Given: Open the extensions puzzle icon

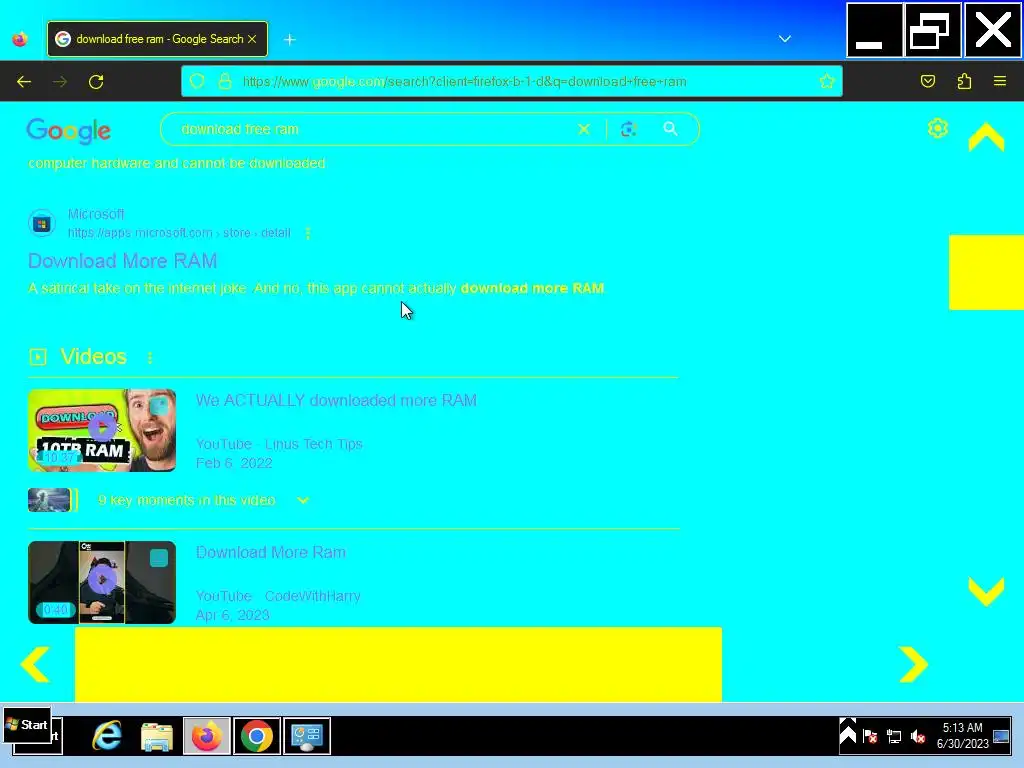Looking at the screenshot, I should (964, 81).
